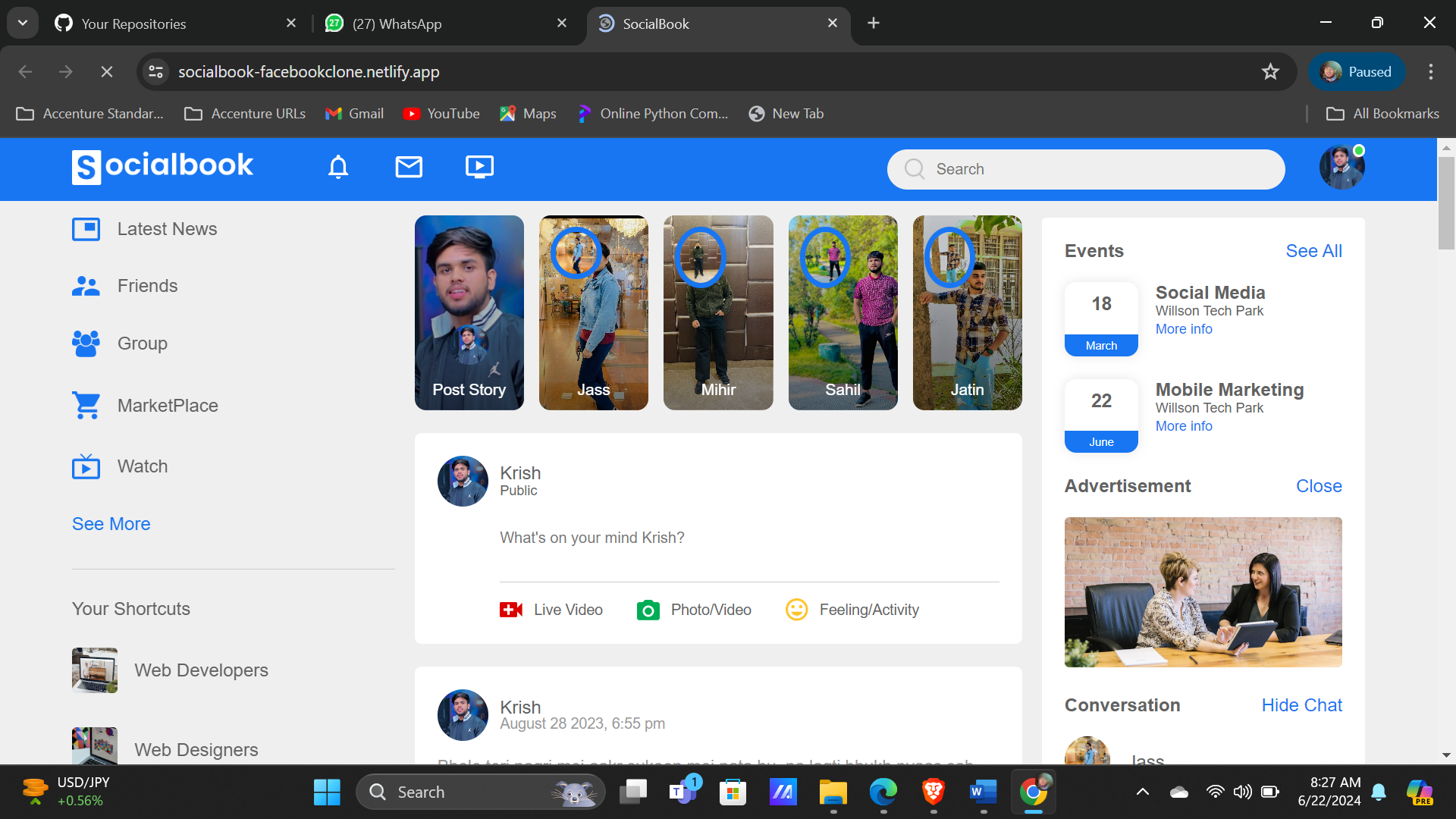Open the Accenture URLs bookmark folder

click(x=245, y=114)
